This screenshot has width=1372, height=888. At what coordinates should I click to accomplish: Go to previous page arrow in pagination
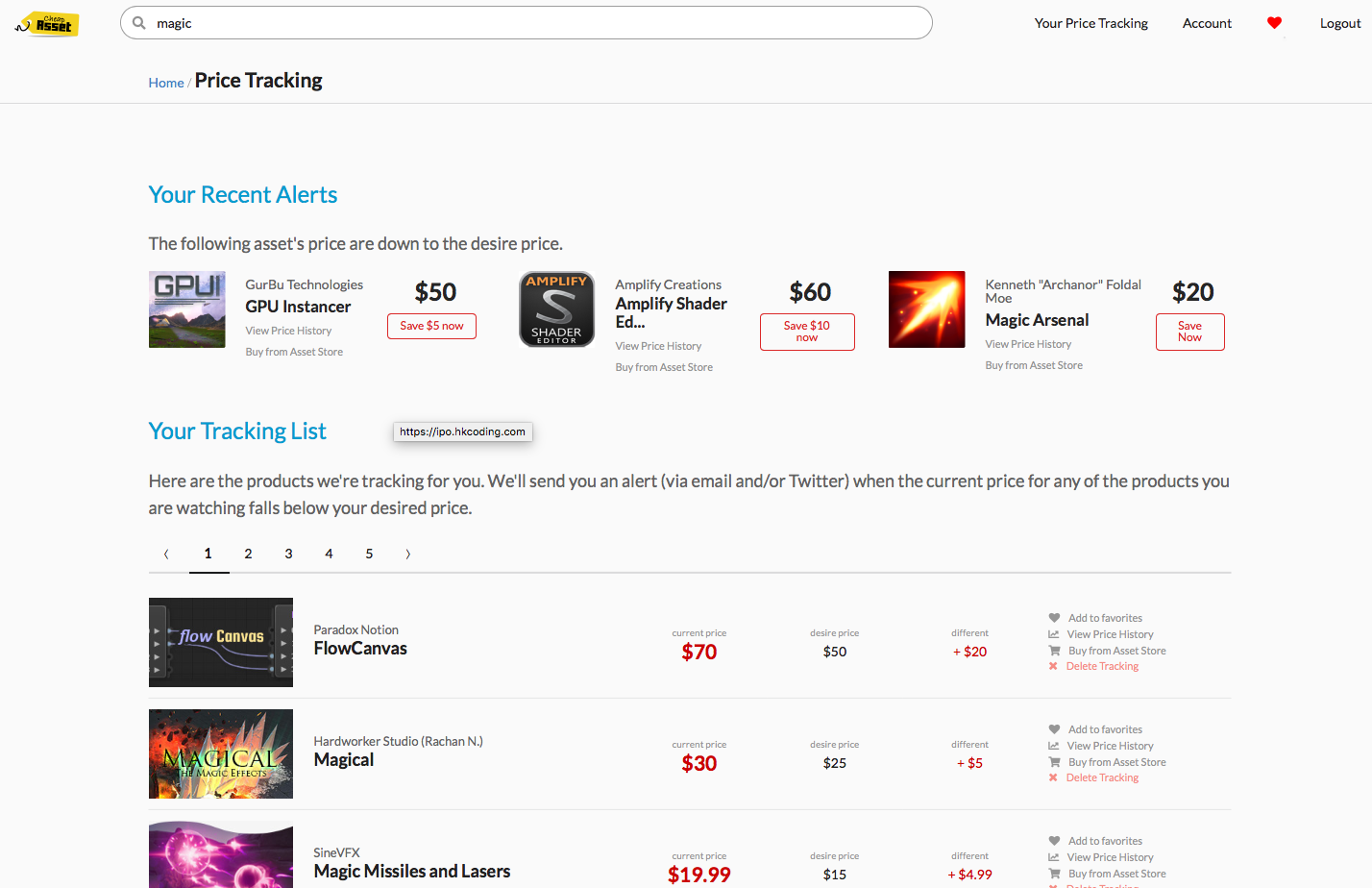166,554
